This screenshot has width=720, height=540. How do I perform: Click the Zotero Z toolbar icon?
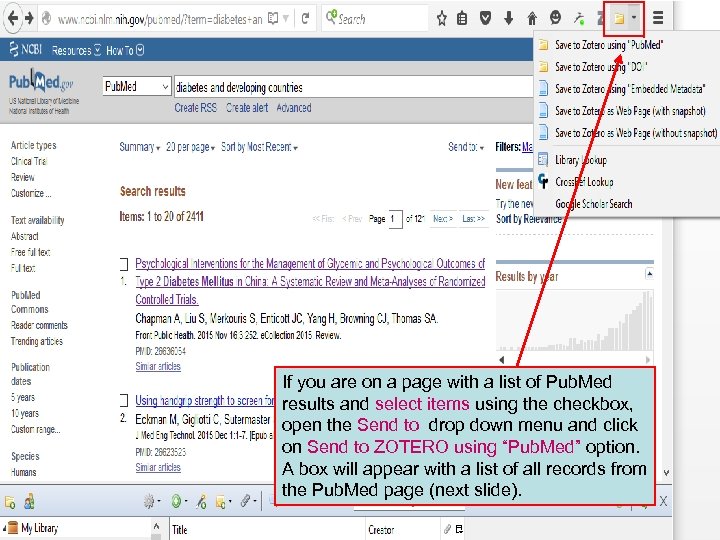click(x=601, y=18)
